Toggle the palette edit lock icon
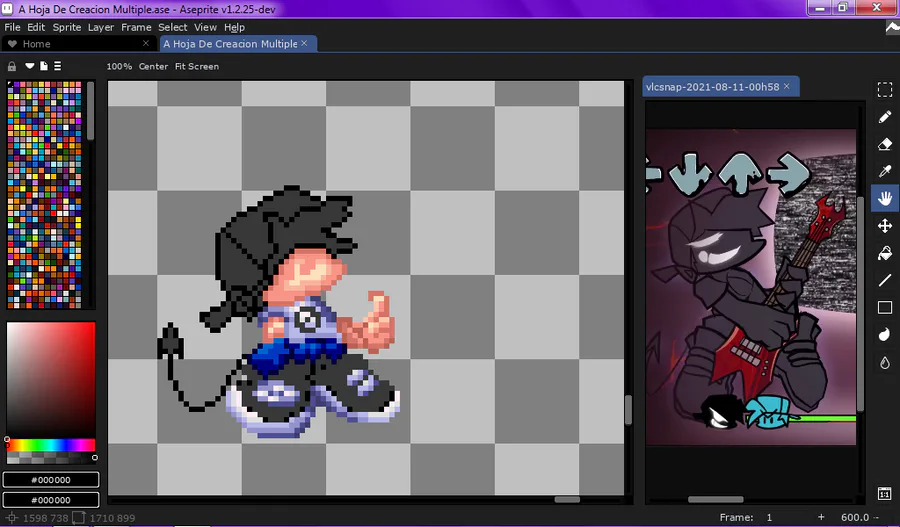The height and width of the screenshot is (527, 900). (11, 66)
